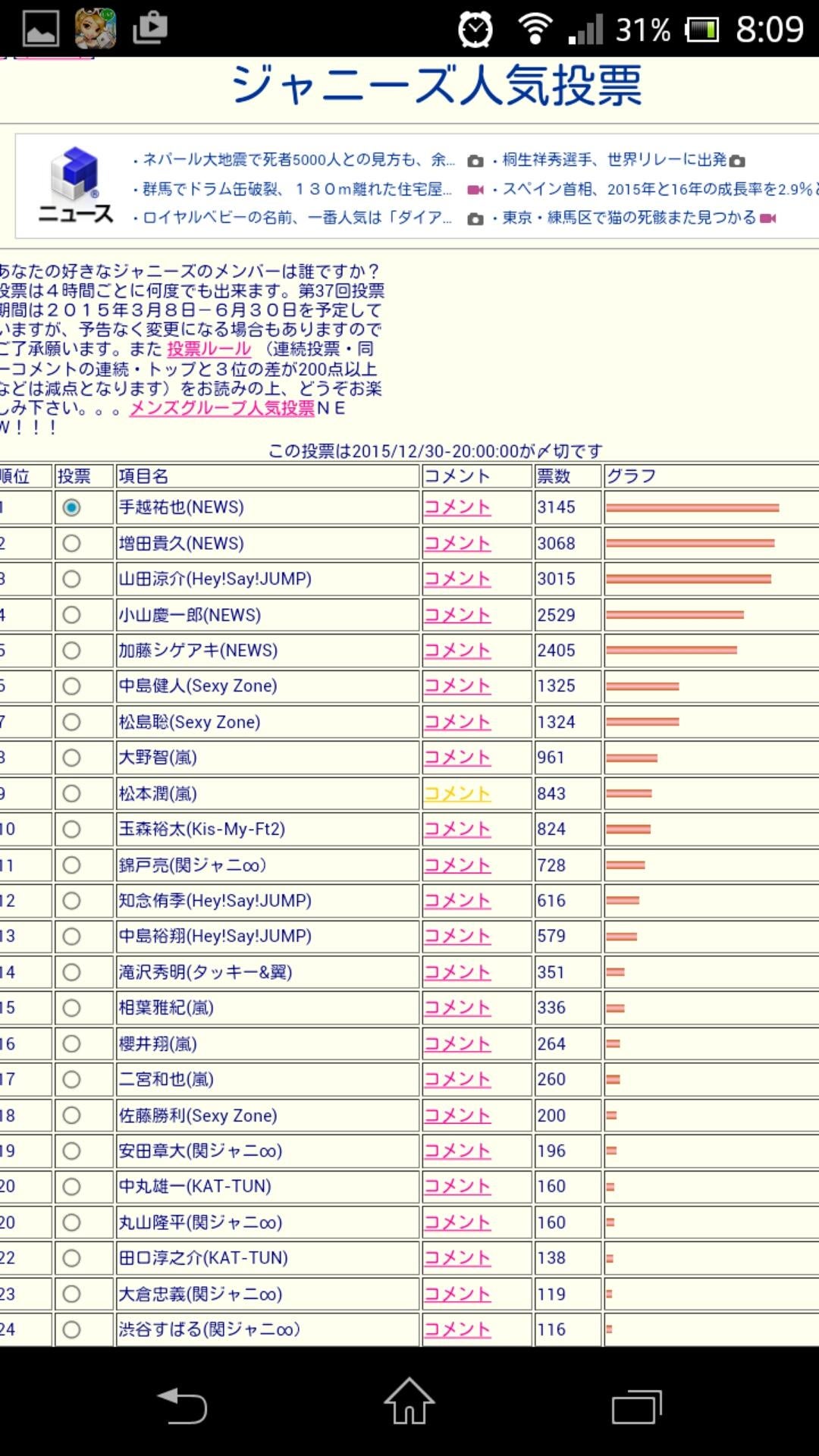The width and height of the screenshot is (819, 1456).
Task: Tap the camera icon beside Nepal earthquake headline
Action: point(475,161)
